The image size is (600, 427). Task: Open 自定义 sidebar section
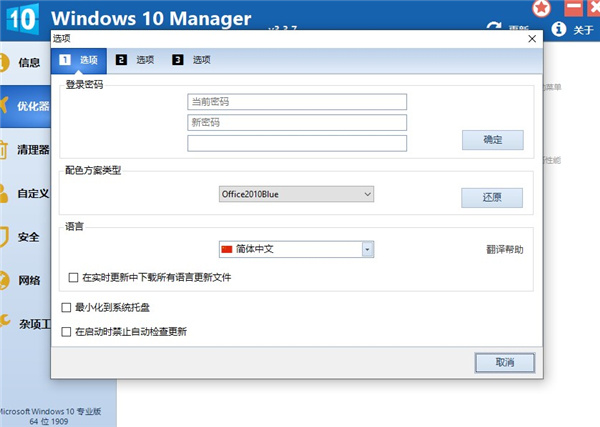(25, 193)
